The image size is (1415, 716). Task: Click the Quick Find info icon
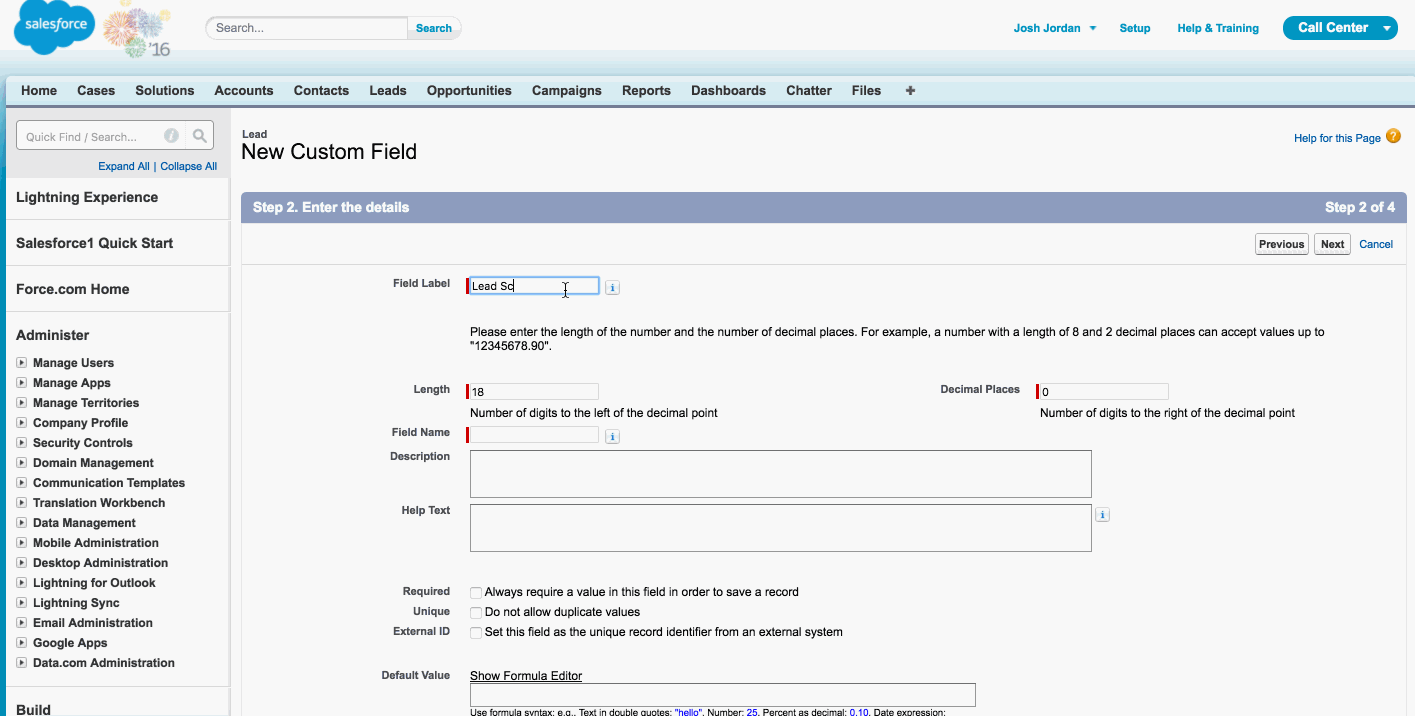click(x=171, y=137)
